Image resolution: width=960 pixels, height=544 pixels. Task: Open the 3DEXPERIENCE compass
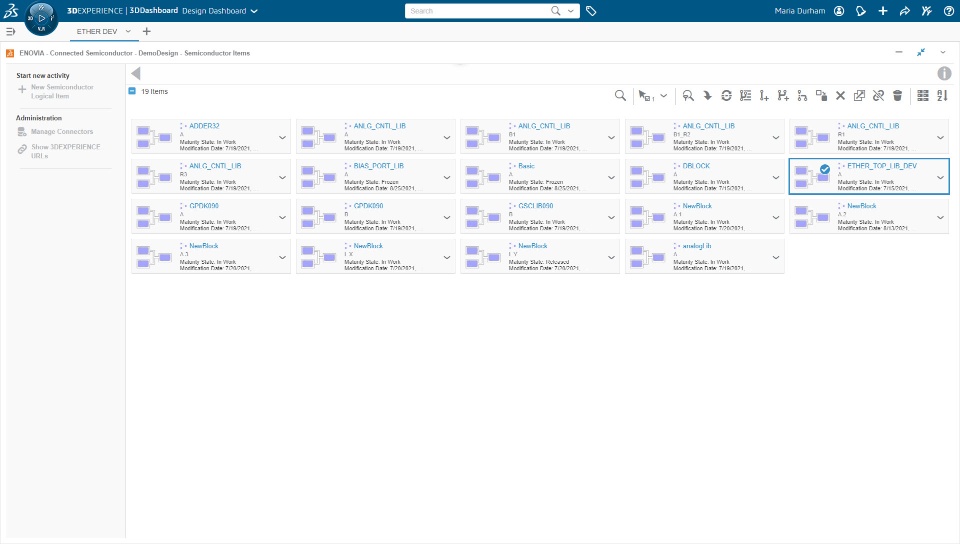tap(41, 18)
